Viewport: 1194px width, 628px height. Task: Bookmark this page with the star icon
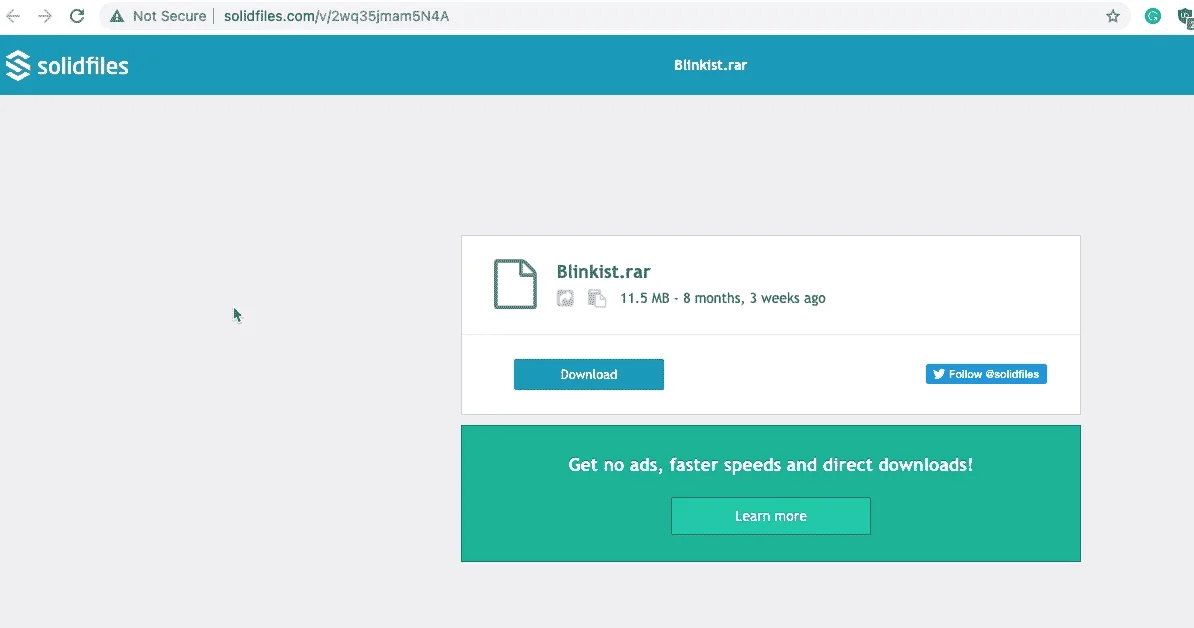(1113, 16)
